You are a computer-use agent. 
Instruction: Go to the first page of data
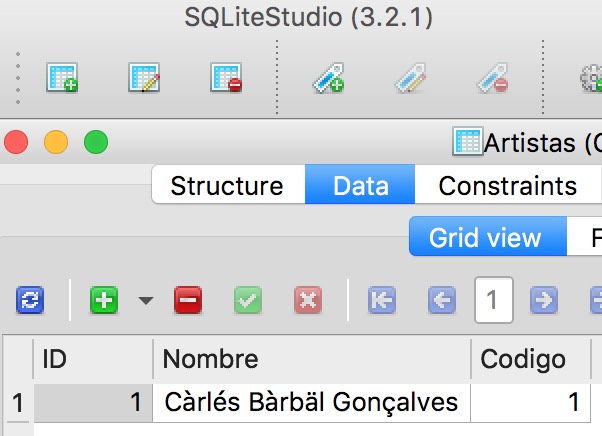click(382, 299)
